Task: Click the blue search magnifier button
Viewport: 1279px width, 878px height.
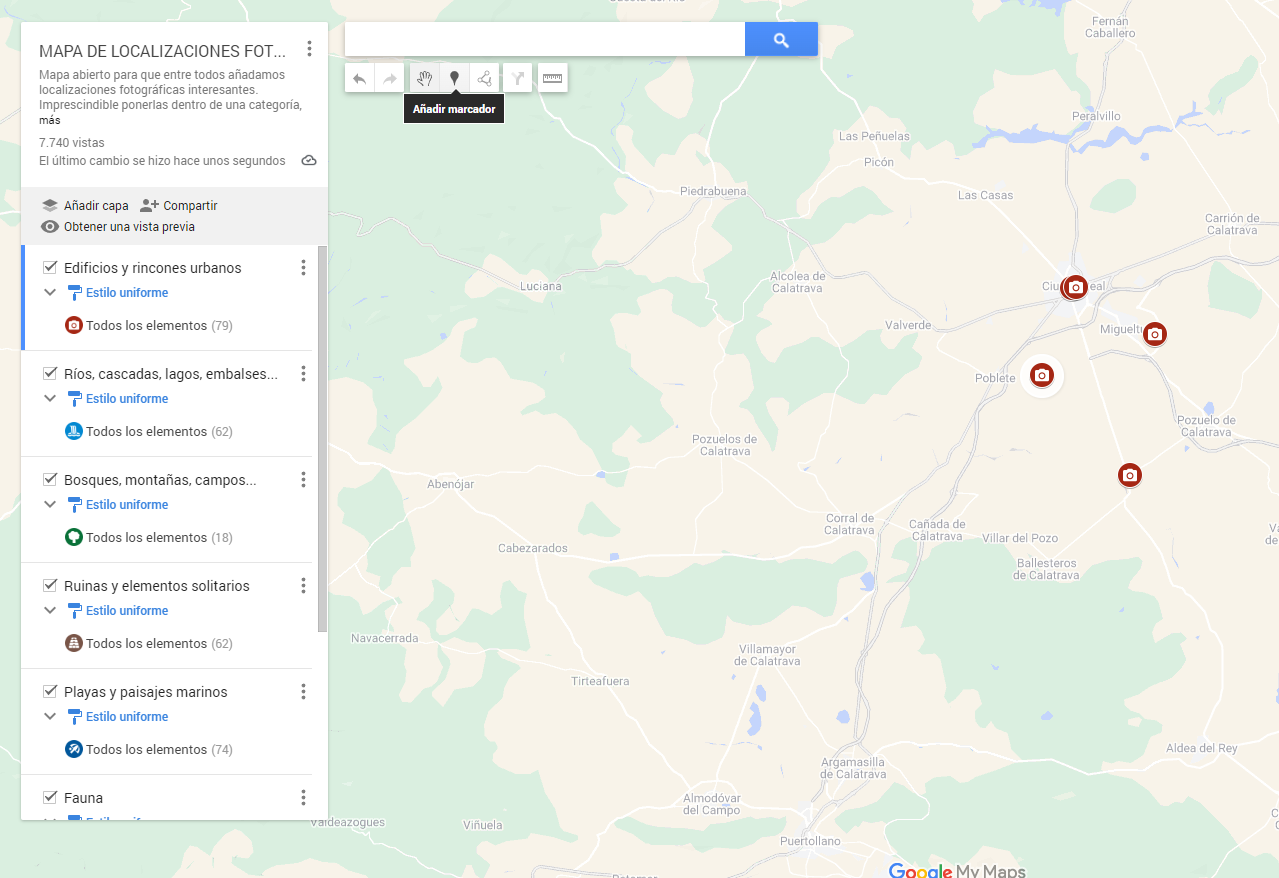Action: pyautogui.click(x=781, y=40)
